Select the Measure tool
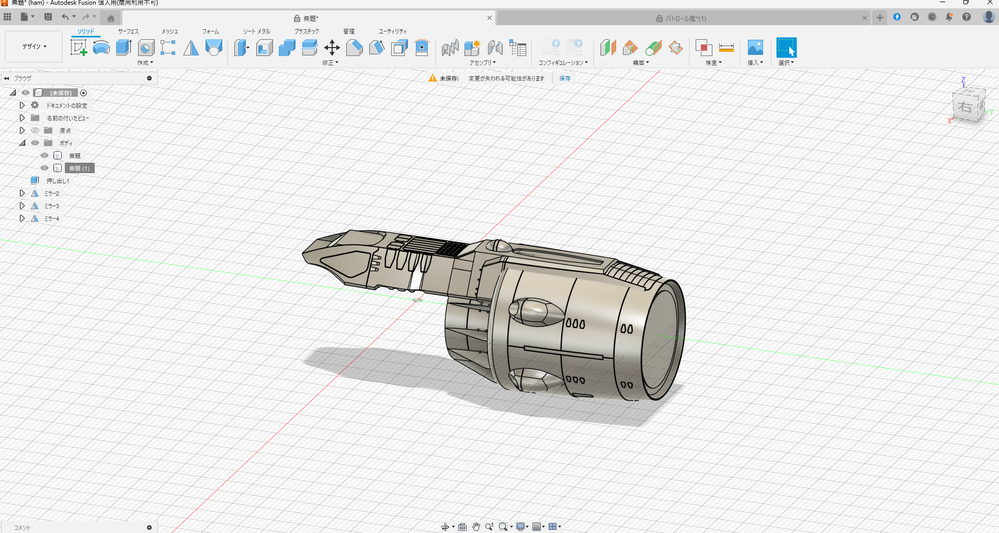The image size is (999, 533). (726, 48)
